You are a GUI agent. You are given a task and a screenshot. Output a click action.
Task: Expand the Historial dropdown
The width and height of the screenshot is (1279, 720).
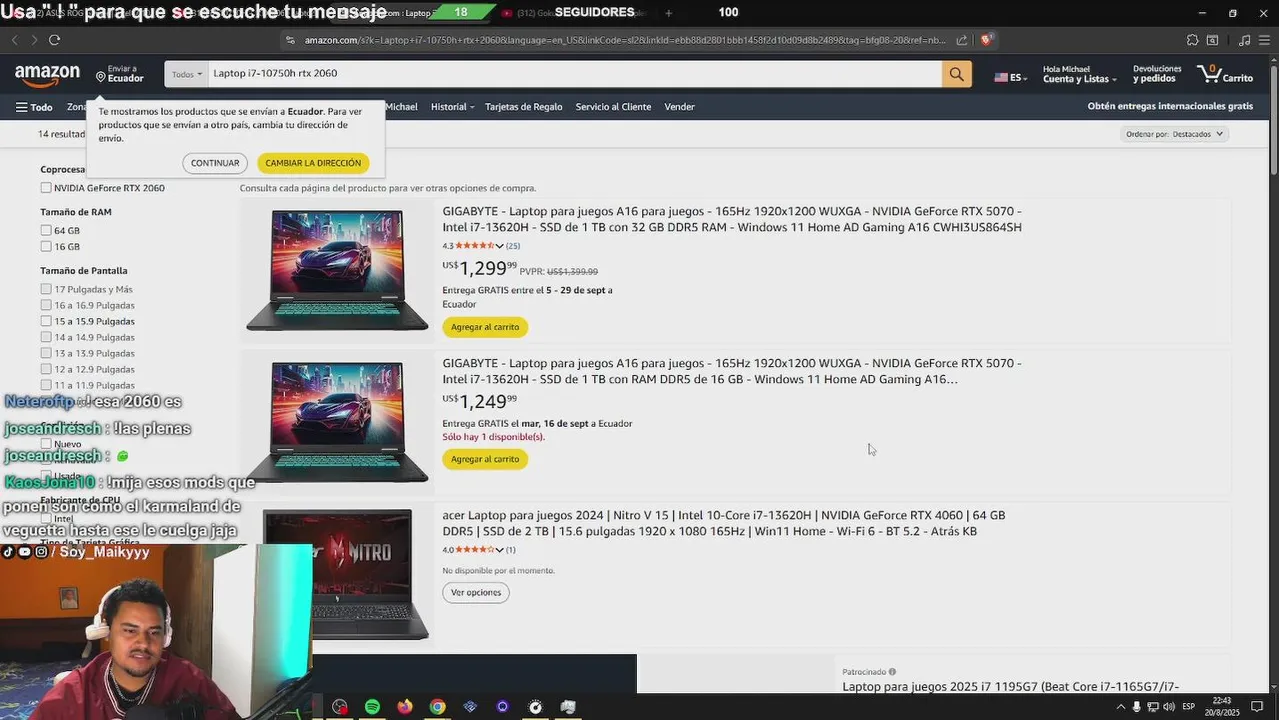pos(452,107)
